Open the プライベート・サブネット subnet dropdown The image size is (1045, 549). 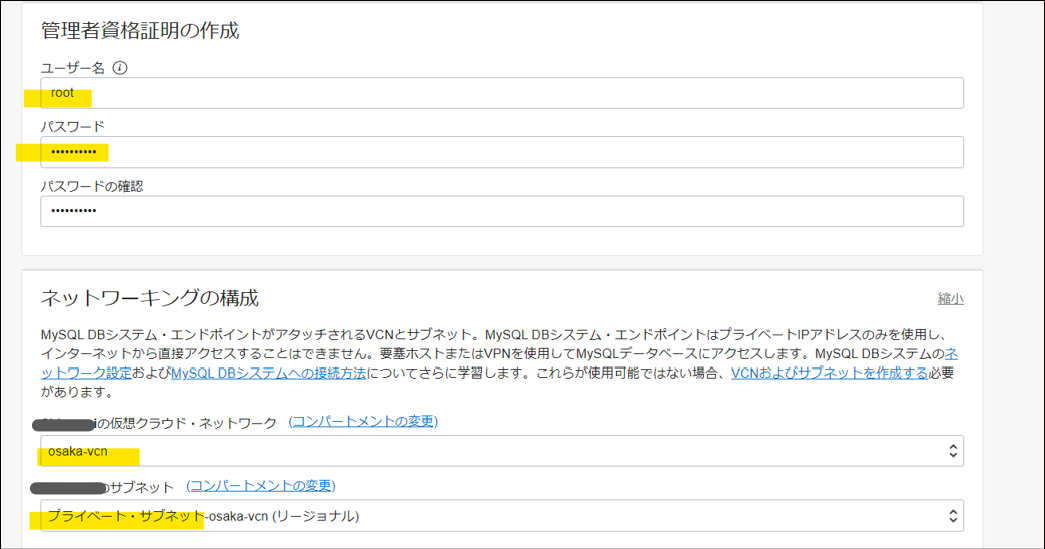pos(502,516)
